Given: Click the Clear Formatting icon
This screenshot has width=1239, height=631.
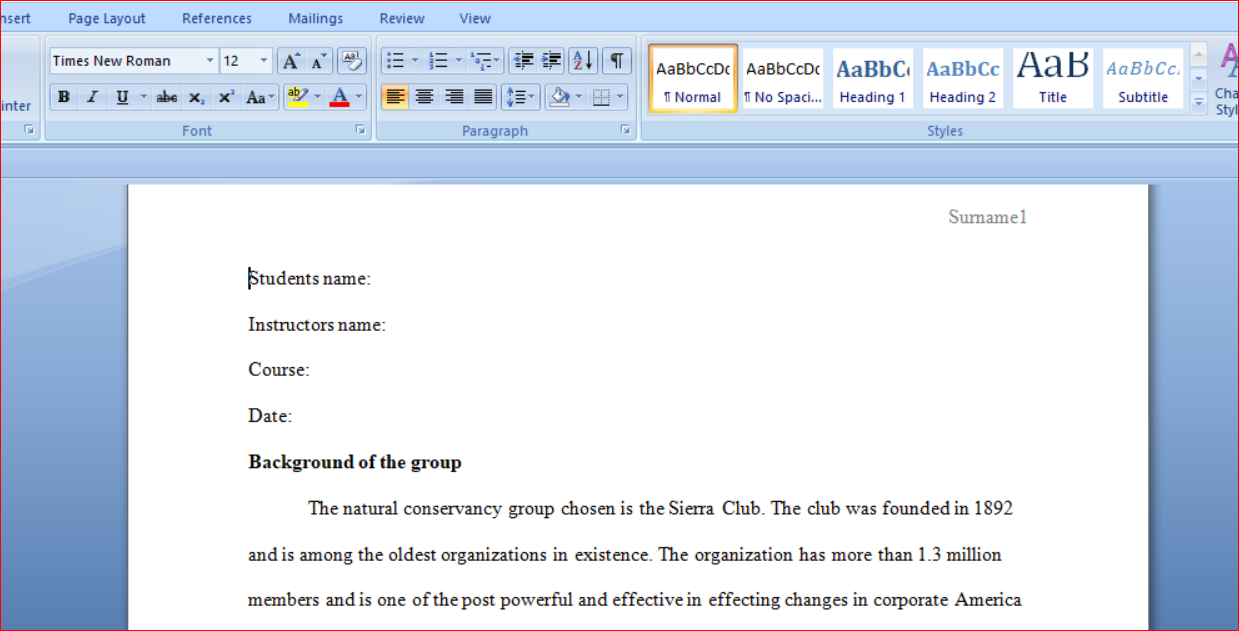Looking at the screenshot, I should [351, 61].
